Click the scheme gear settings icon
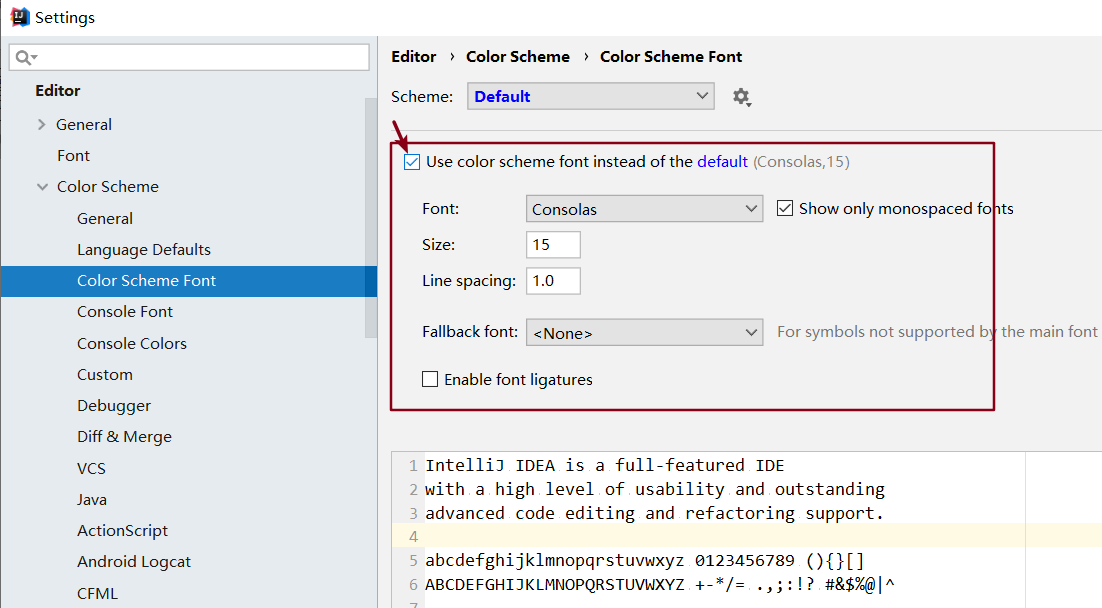Image resolution: width=1102 pixels, height=608 pixels. (x=741, y=96)
